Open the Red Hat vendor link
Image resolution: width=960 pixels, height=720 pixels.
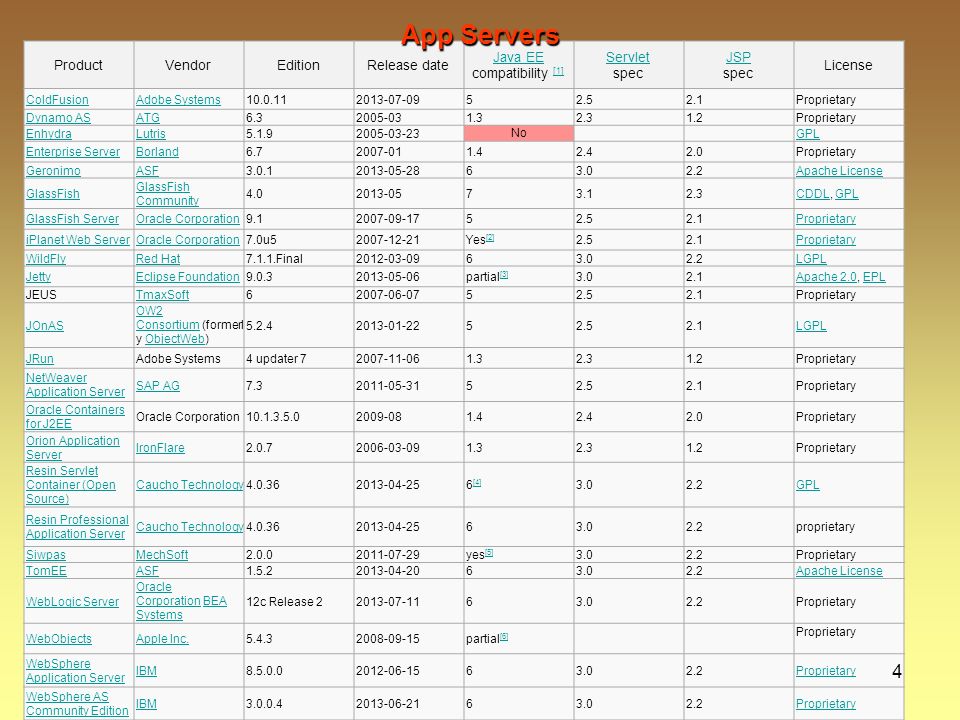158,259
